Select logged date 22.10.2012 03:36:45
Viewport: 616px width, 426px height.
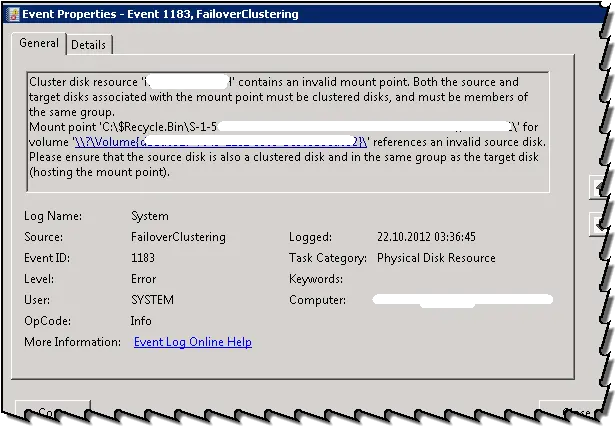pos(426,237)
